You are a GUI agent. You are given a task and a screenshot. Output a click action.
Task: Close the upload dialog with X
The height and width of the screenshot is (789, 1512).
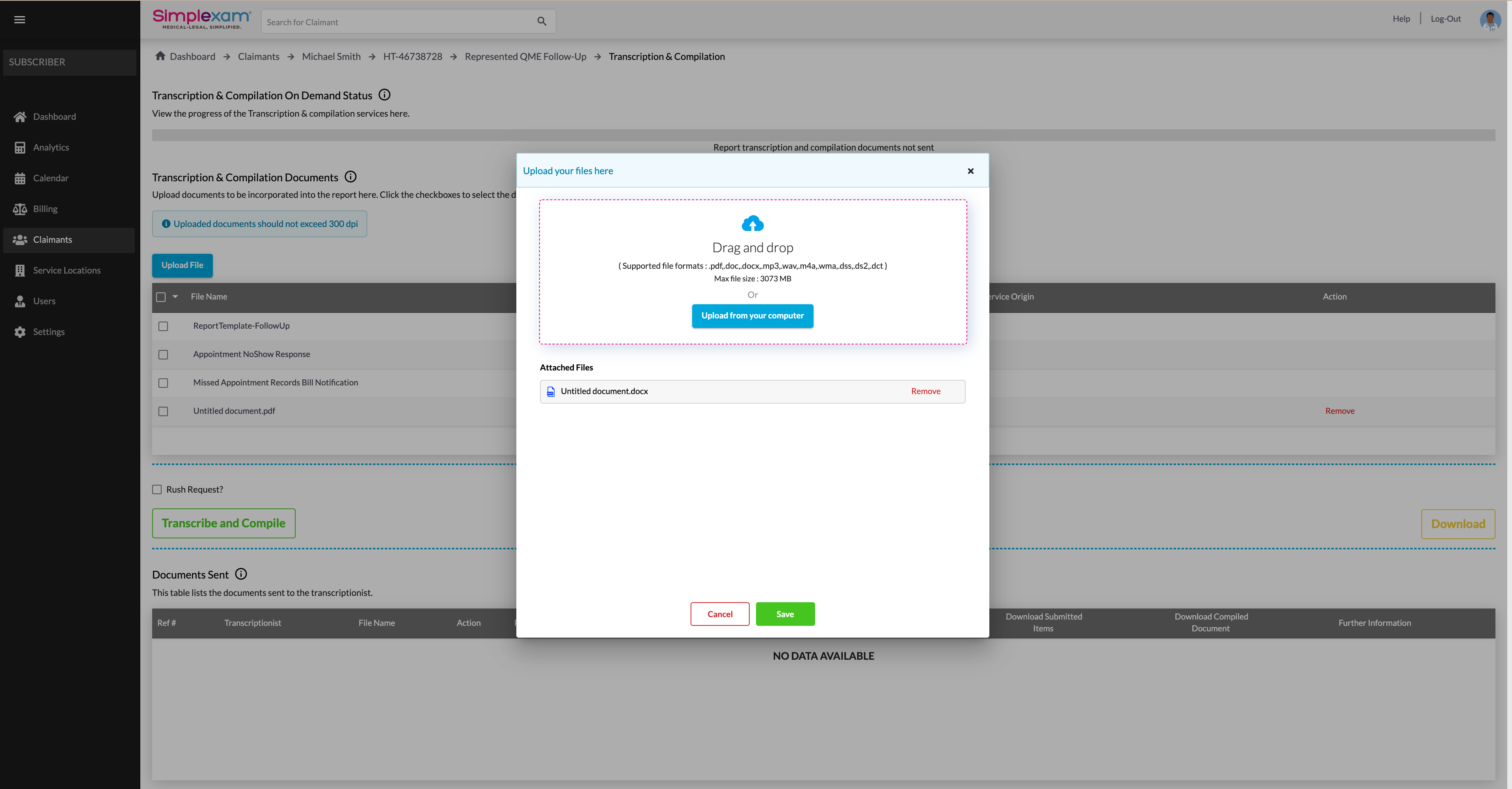pyautogui.click(x=970, y=171)
